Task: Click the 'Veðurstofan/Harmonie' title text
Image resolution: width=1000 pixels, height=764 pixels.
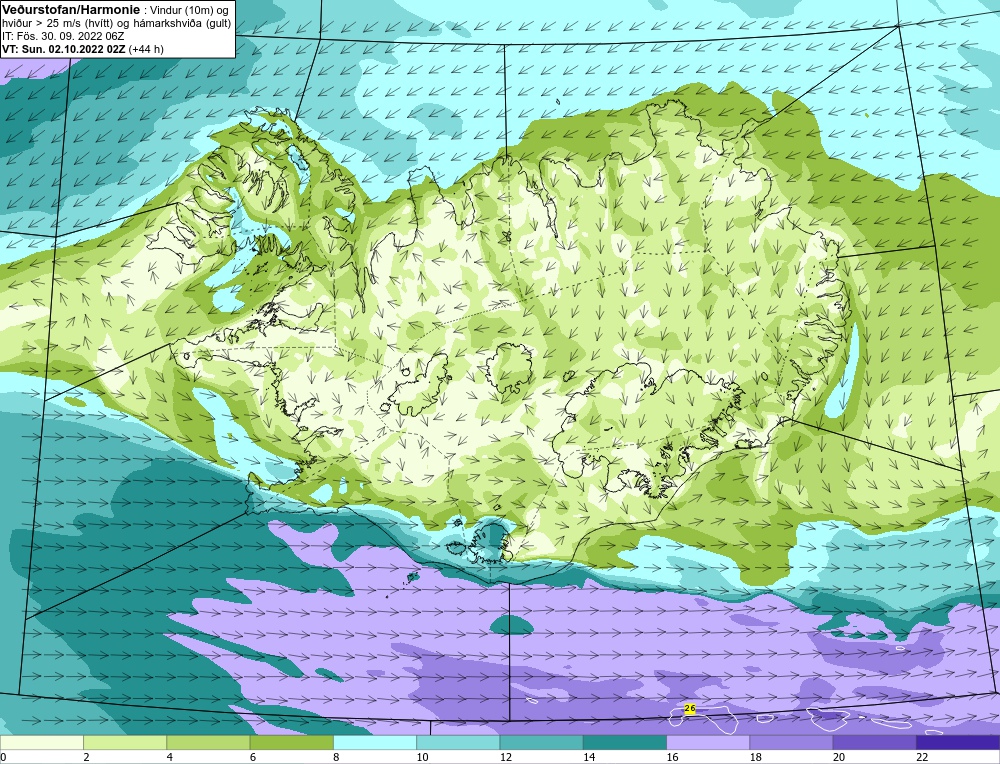Action: [x=69, y=10]
